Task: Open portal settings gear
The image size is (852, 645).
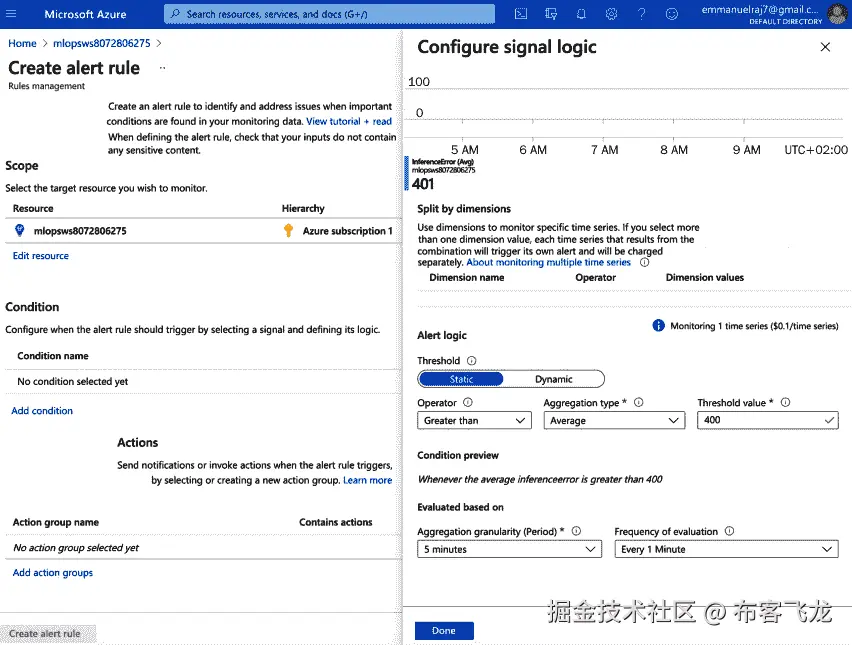Action: pyautogui.click(x=611, y=14)
